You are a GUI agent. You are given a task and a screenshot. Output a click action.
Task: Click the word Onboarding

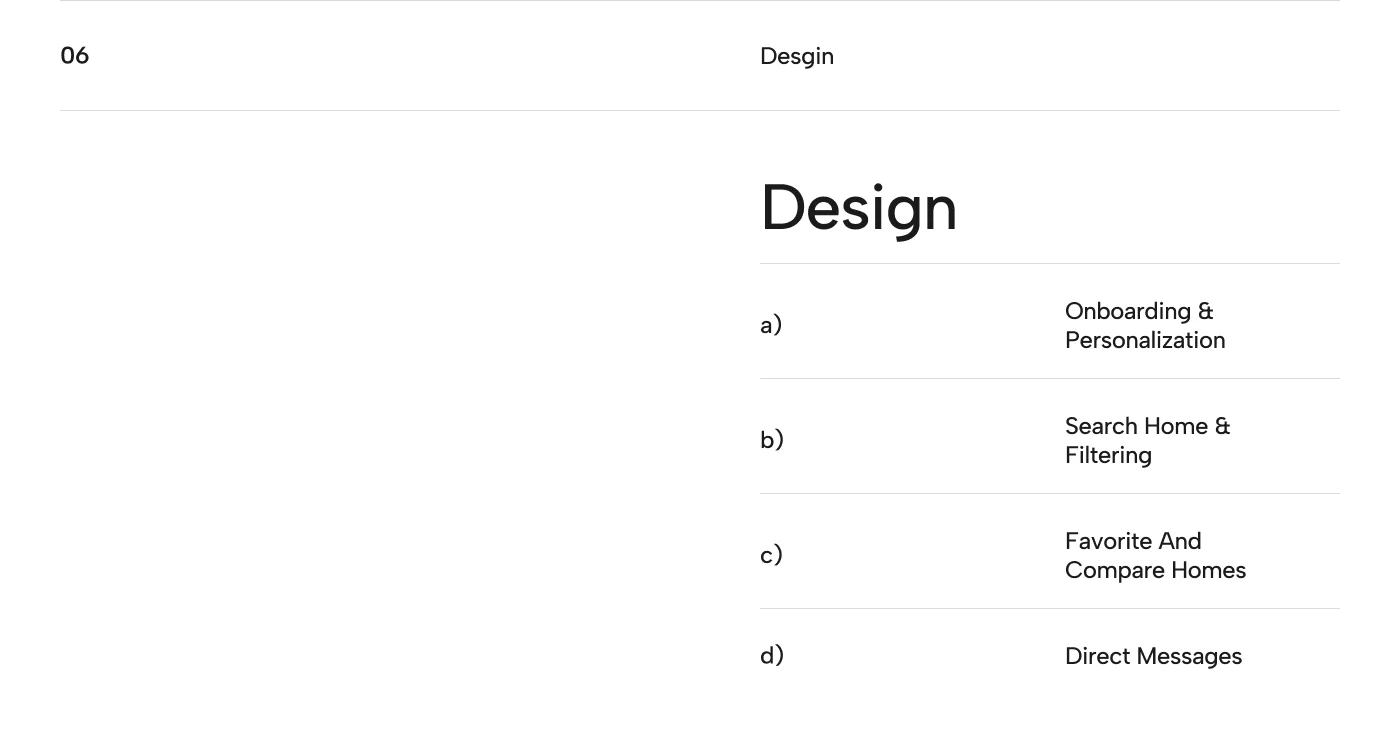(1127, 311)
